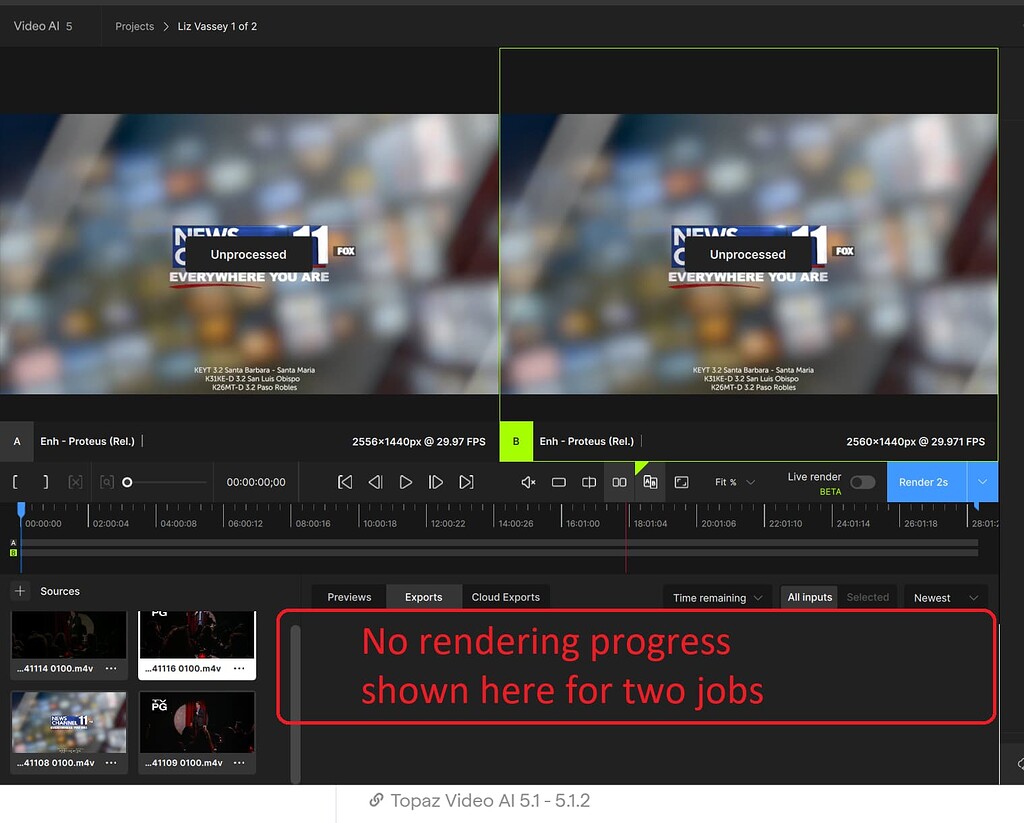Clear the current trim selection
The height and width of the screenshot is (823, 1024).
coord(75,481)
